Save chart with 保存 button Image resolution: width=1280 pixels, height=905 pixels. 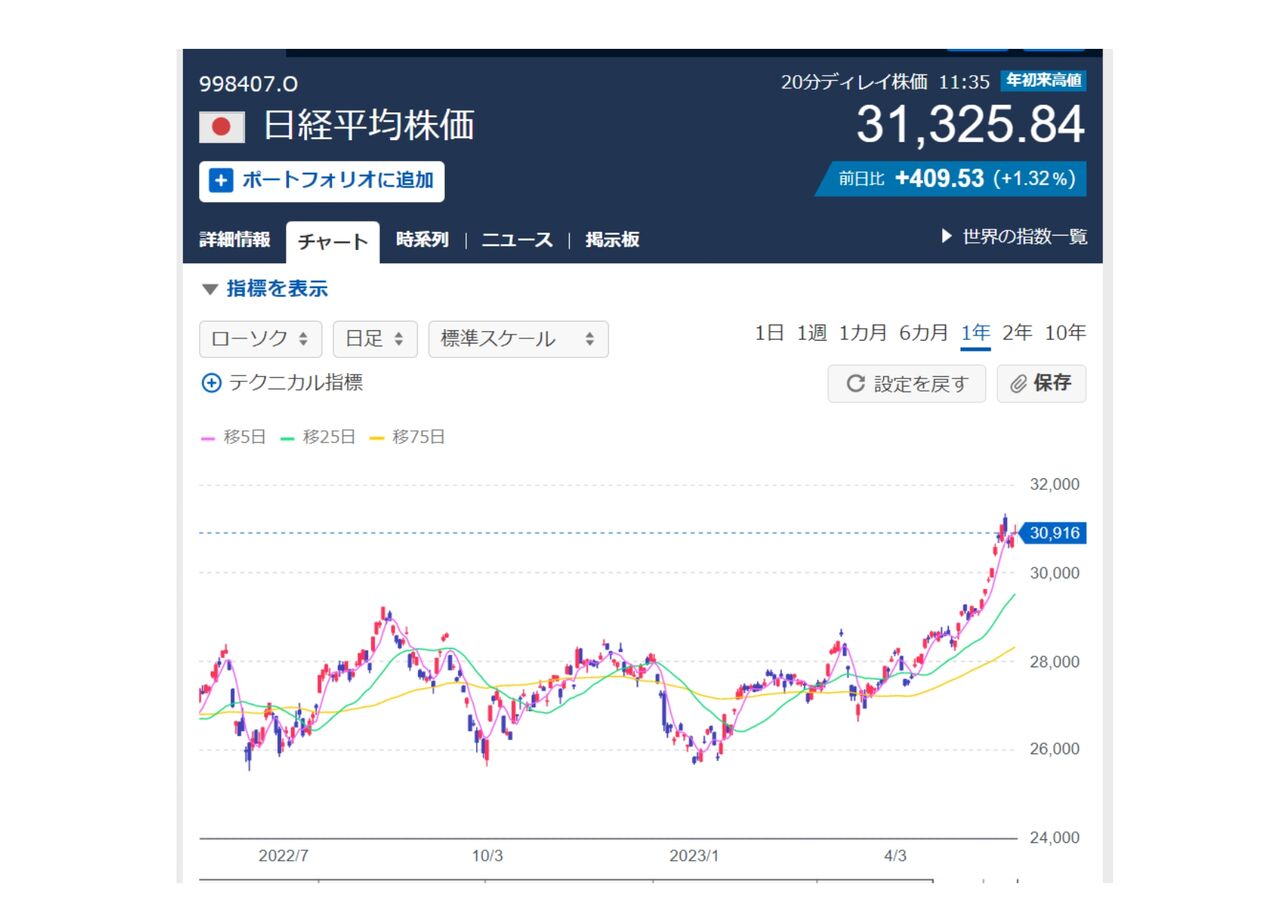[x=1041, y=384]
